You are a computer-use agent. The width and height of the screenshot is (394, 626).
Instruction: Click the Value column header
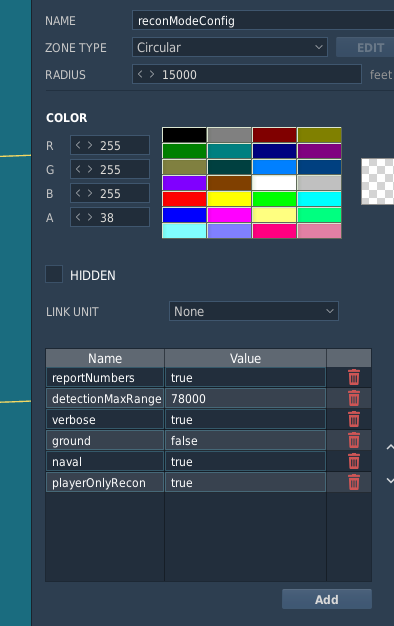point(246,358)
